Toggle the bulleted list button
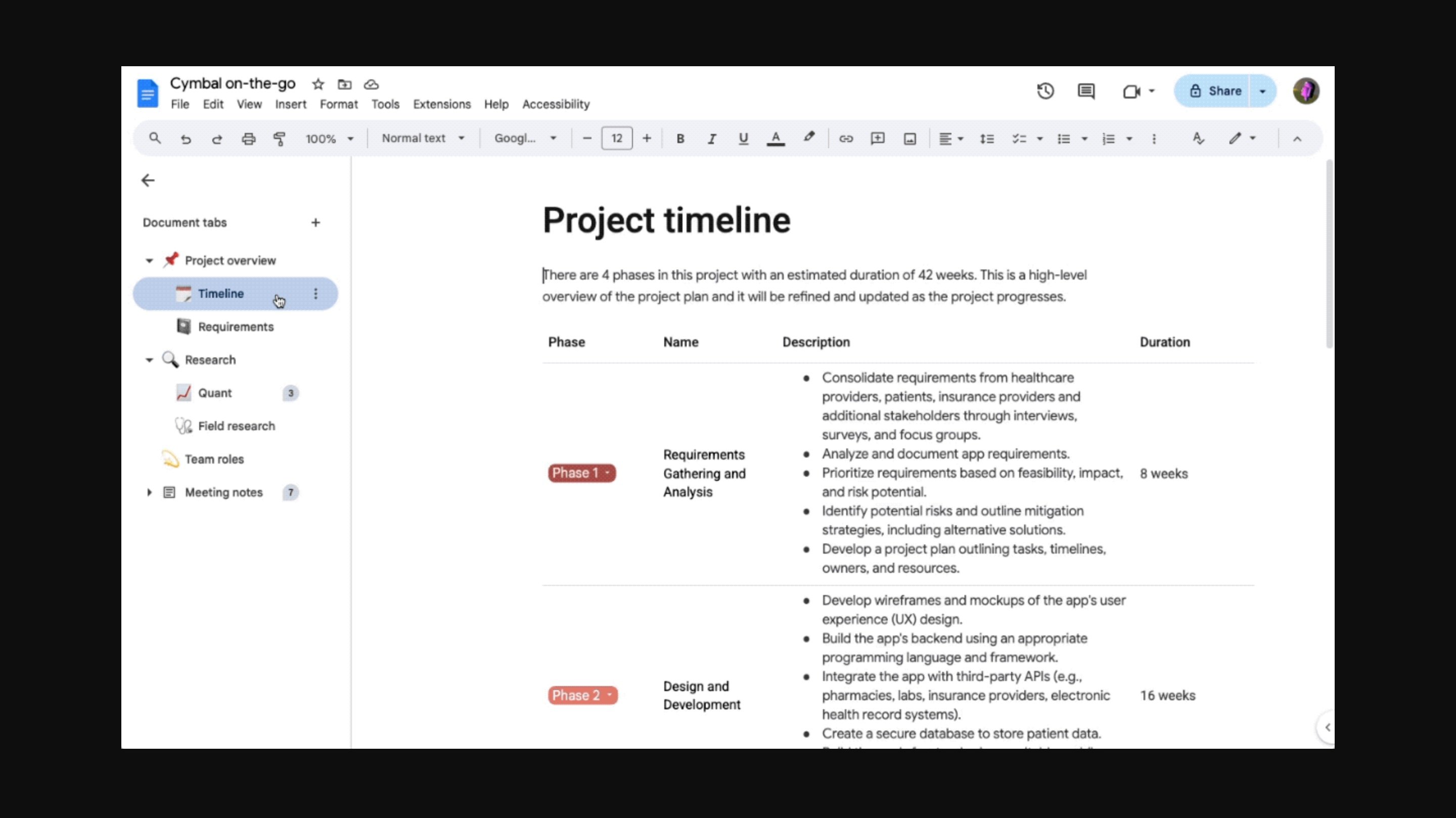This screenshot has height=818, width=1456. [1064, 139]
